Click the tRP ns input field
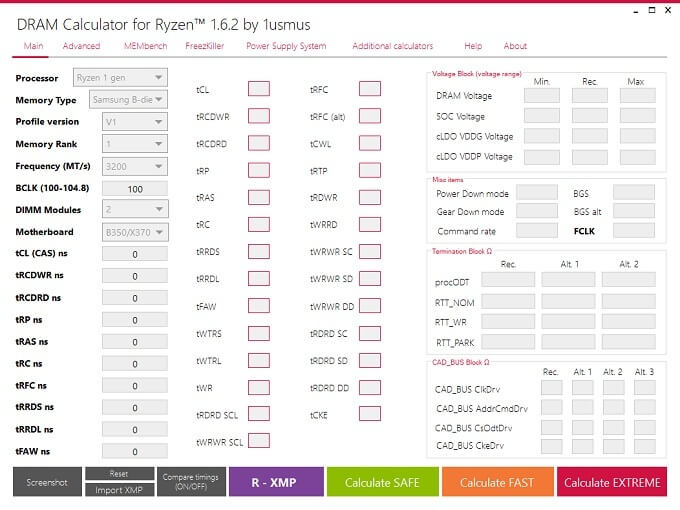This screenshot has height=510, width=680. (135, 320)
